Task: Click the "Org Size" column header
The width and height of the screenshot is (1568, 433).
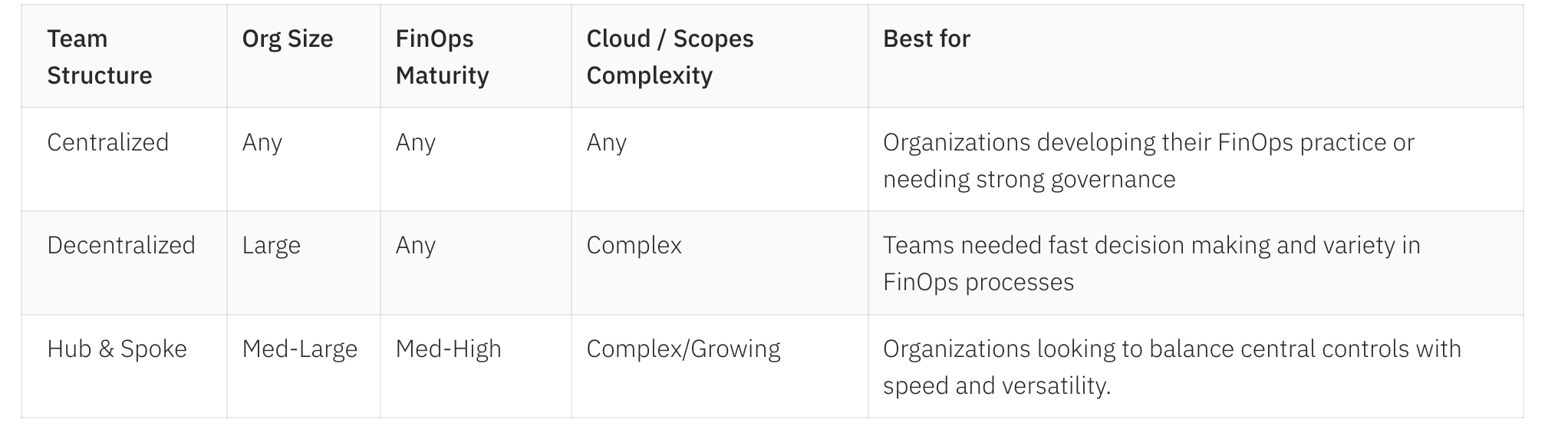Action: pos(288,39)
